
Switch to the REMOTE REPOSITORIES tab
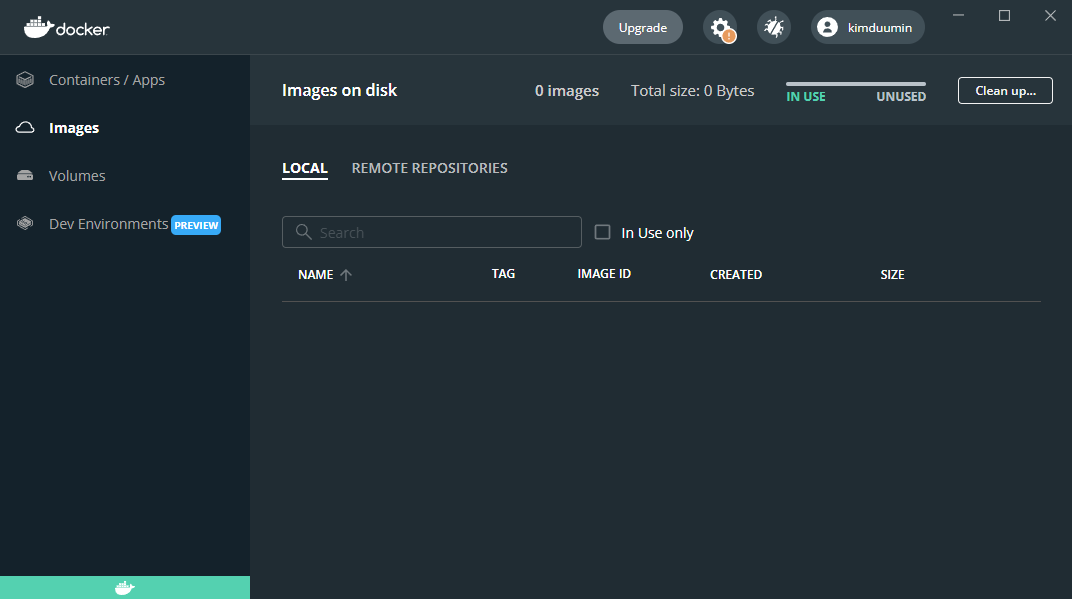pos(429,168)
